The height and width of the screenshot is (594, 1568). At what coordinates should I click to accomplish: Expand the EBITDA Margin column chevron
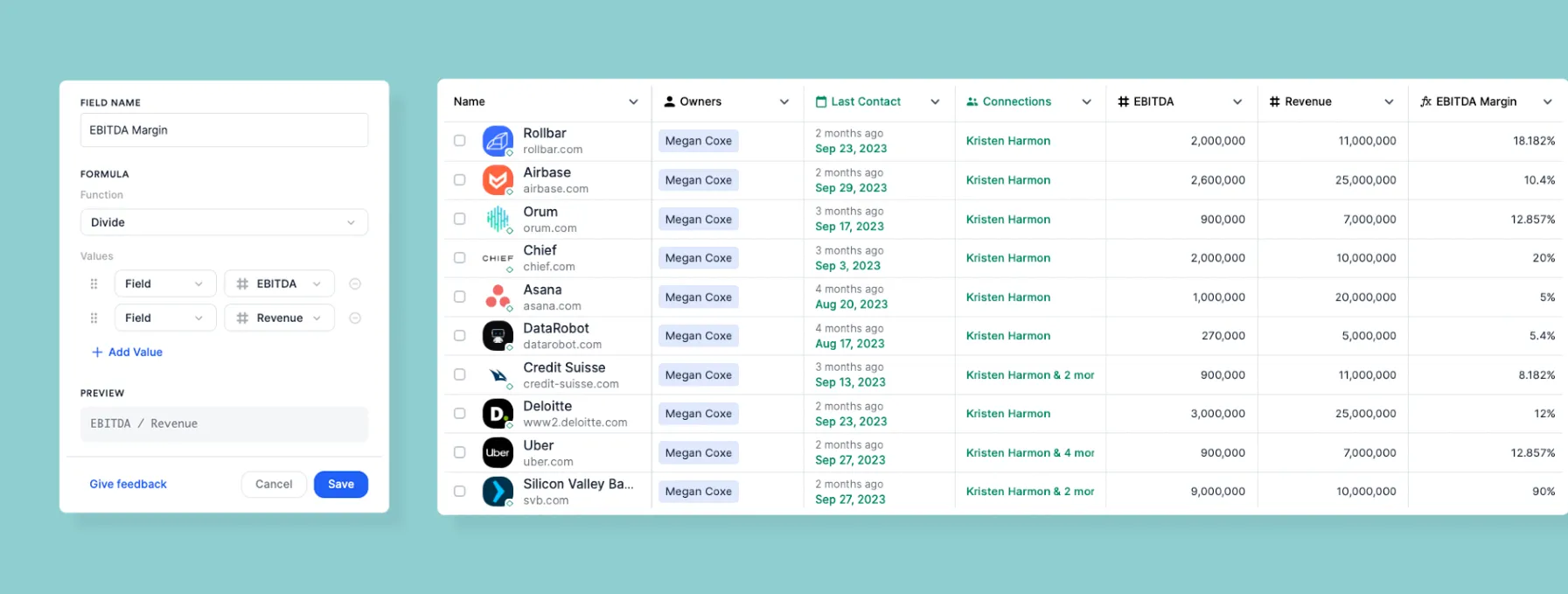1548,101
